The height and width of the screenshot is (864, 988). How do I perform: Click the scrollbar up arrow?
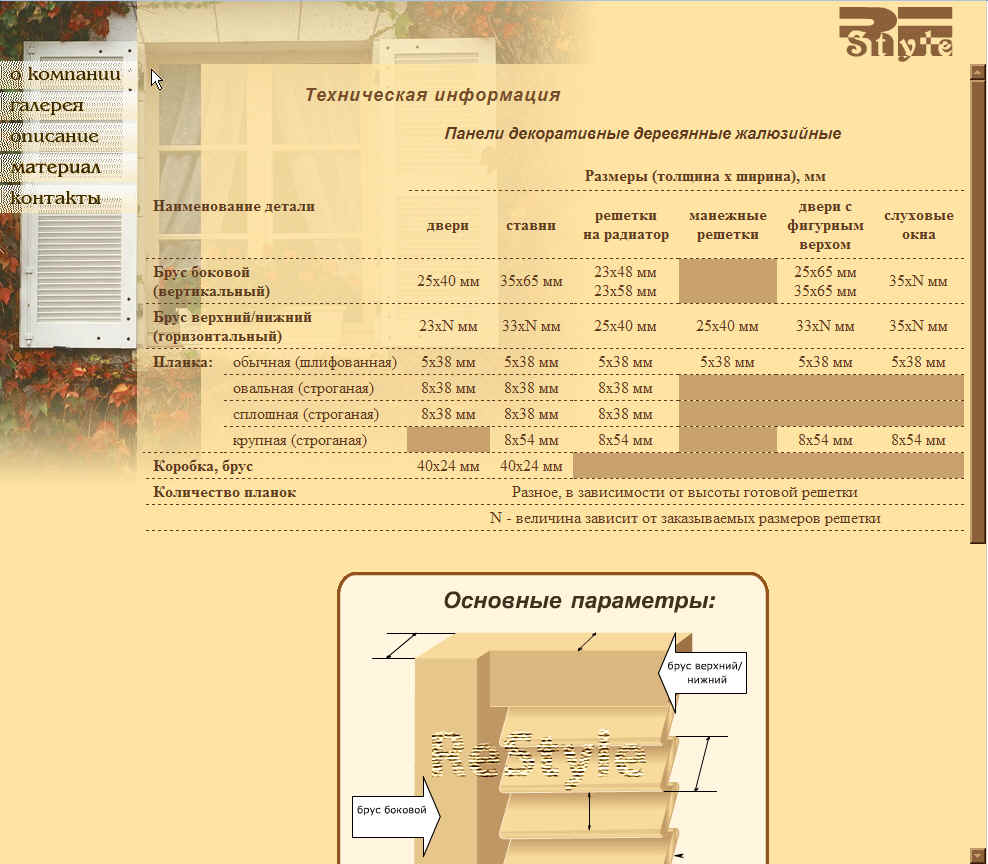click(x=978, y=70)
